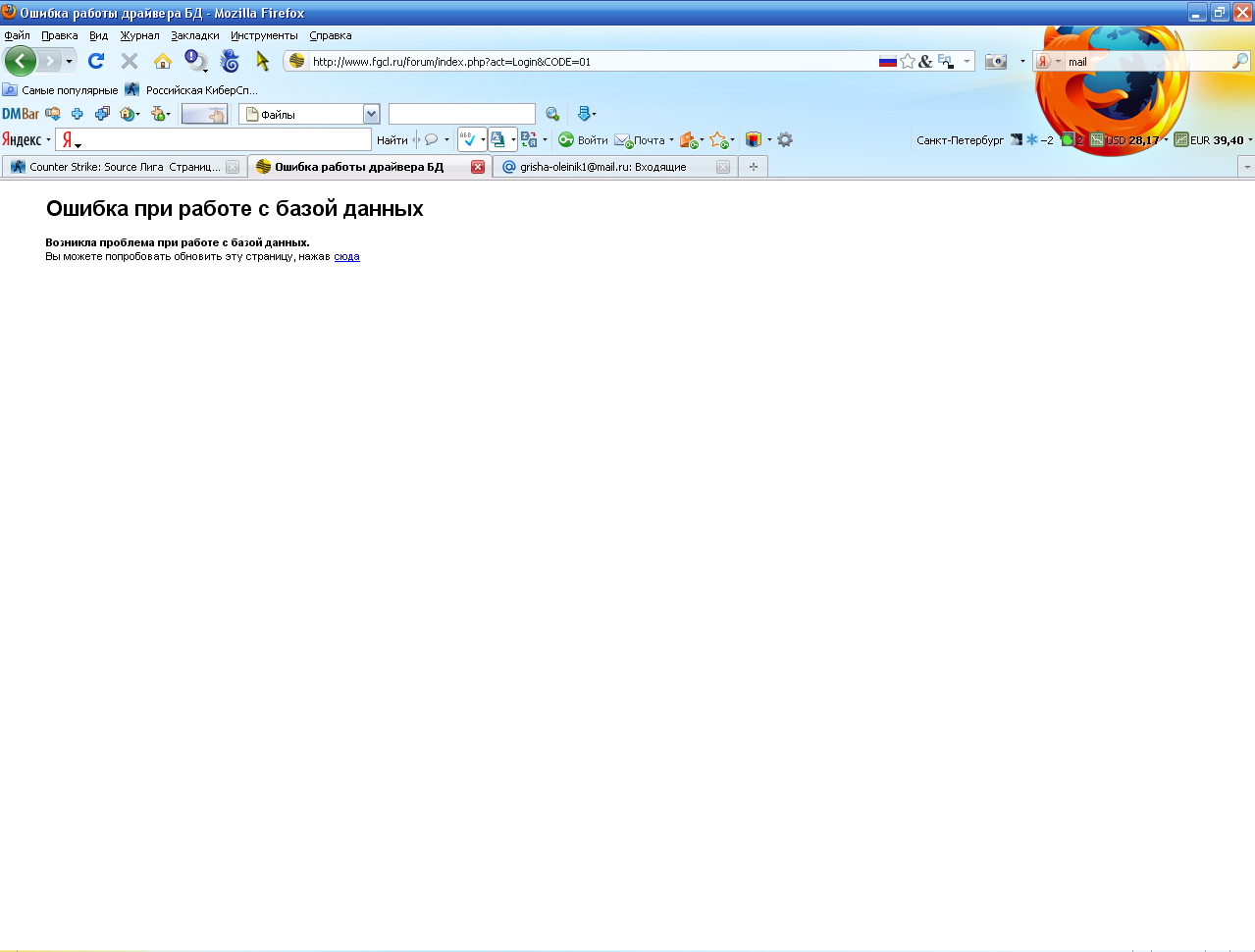Viewport: 1255px width, 952px height.
Task: Bookmark this page with the star
Action: 908,61
